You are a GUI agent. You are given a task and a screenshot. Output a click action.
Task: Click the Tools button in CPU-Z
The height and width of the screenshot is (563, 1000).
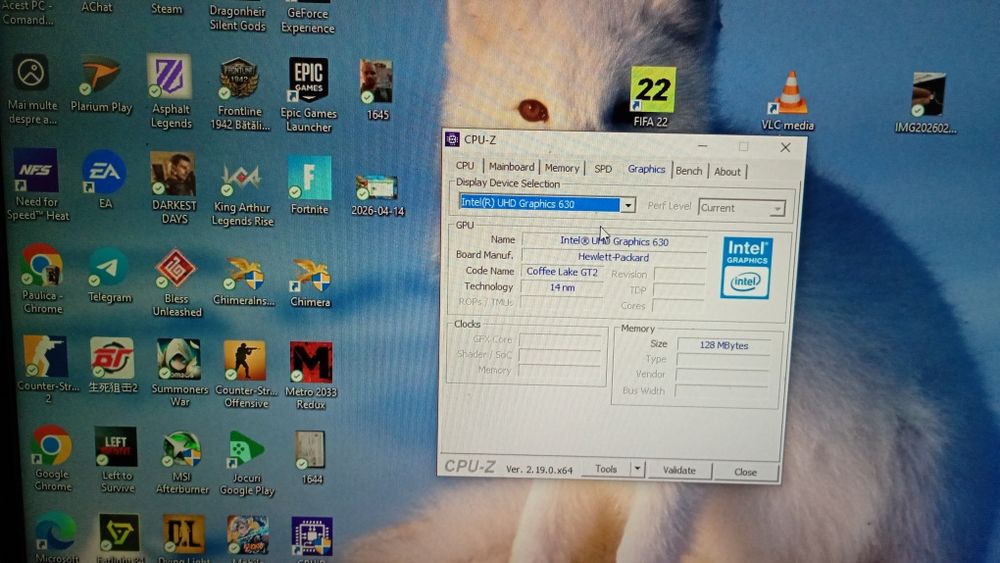tap(606, 469)
